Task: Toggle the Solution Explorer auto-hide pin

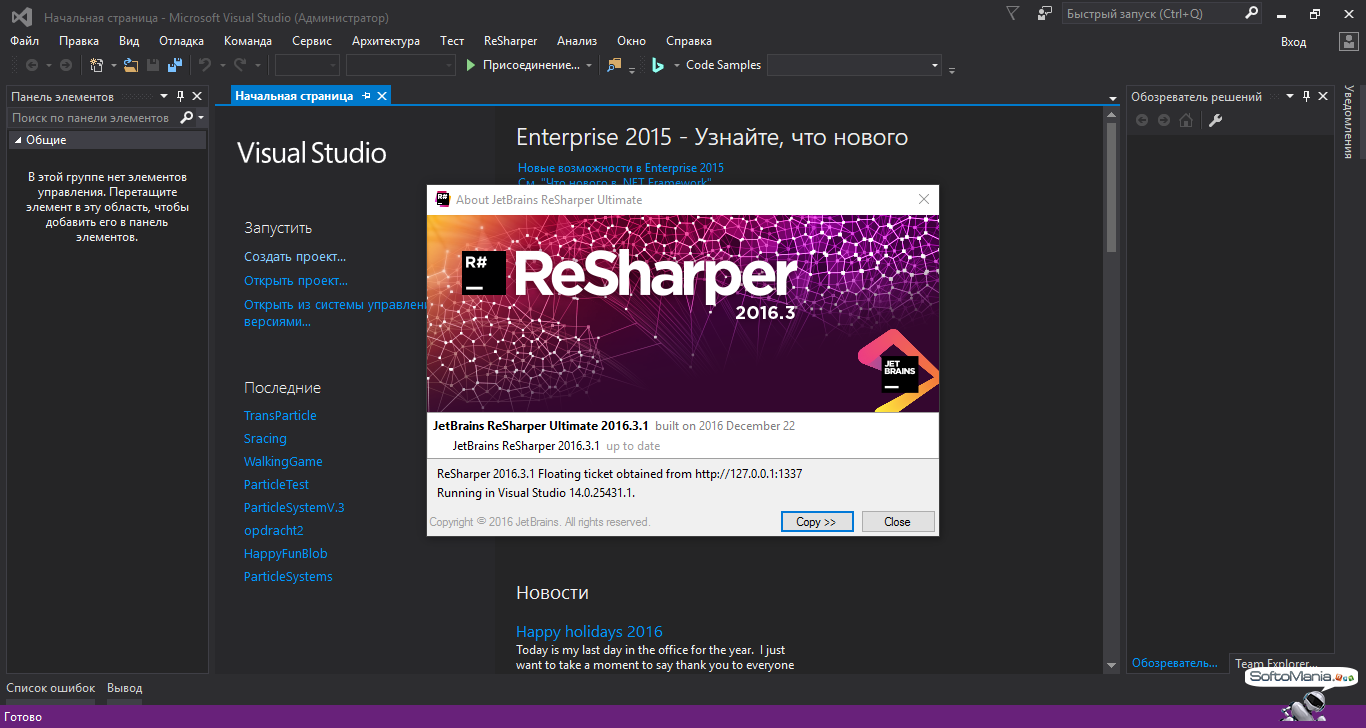Action: 1307,96
